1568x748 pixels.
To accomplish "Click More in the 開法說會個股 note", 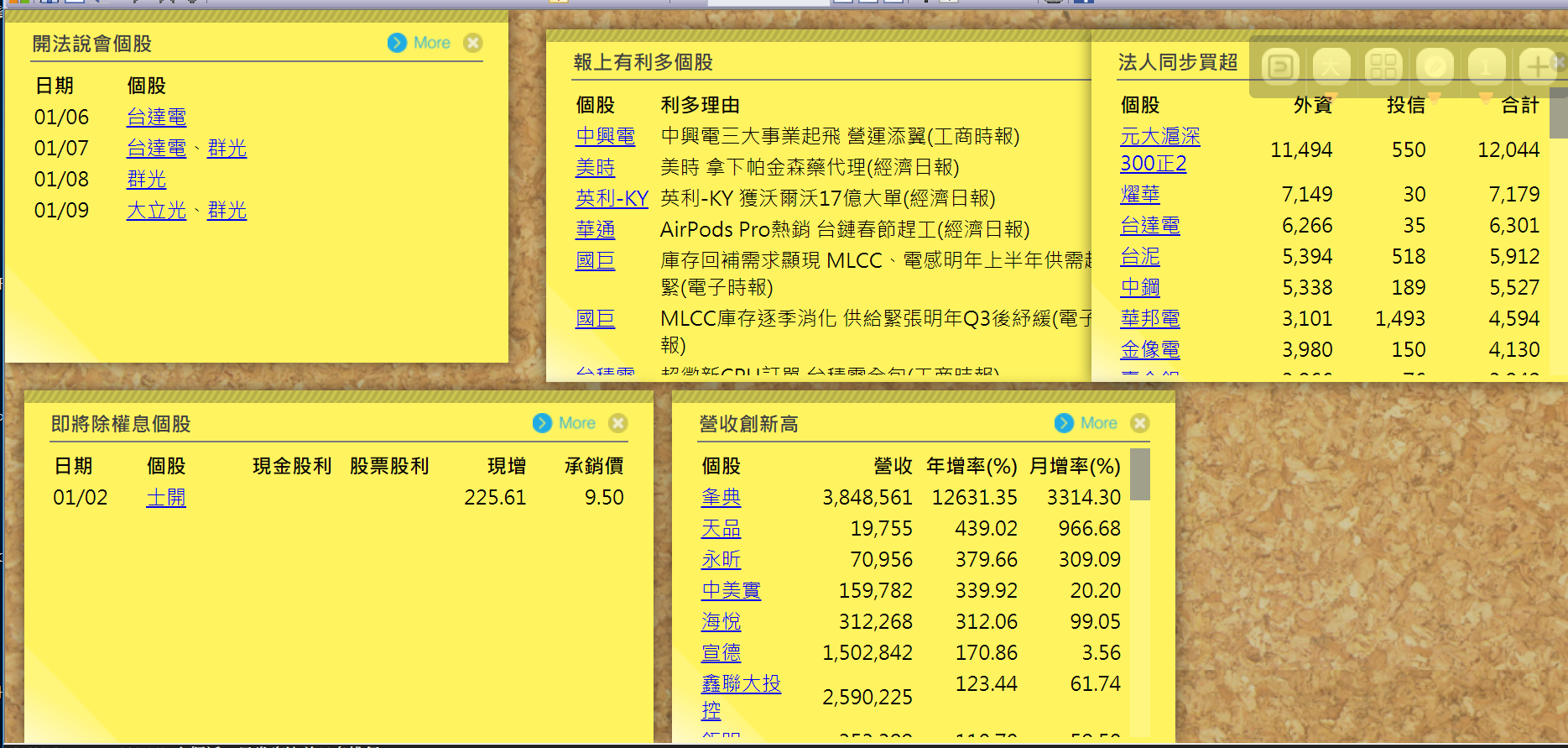I will (x=431, y=43).
